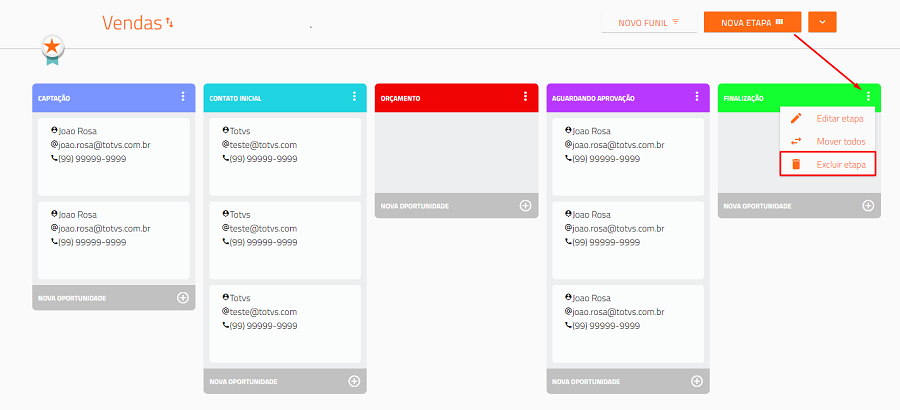The height and width of the screenshot is (410, 900).
Task: Open third Joao Rosa card in Aguardando Aprovação
Action: pos(628,324)
